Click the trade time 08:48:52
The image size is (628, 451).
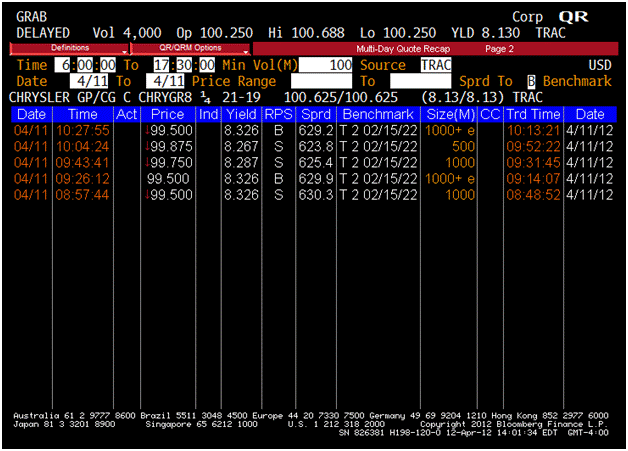(533, 195)
